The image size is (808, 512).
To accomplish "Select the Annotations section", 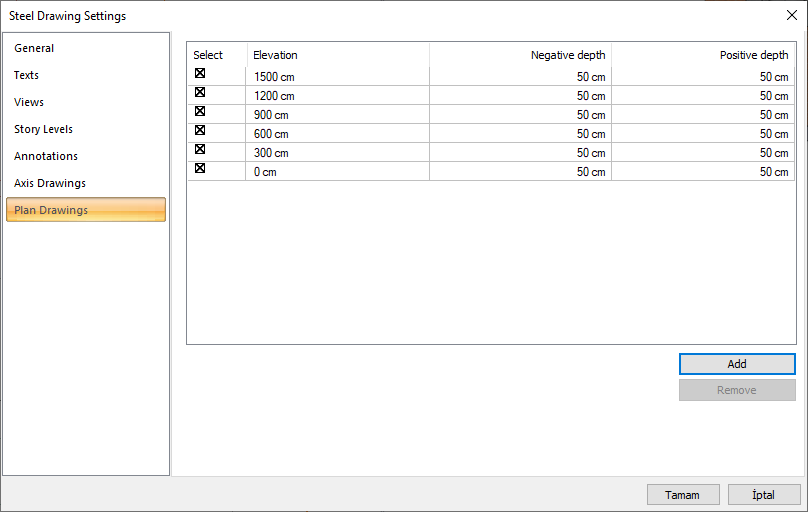I will (46, 156).
